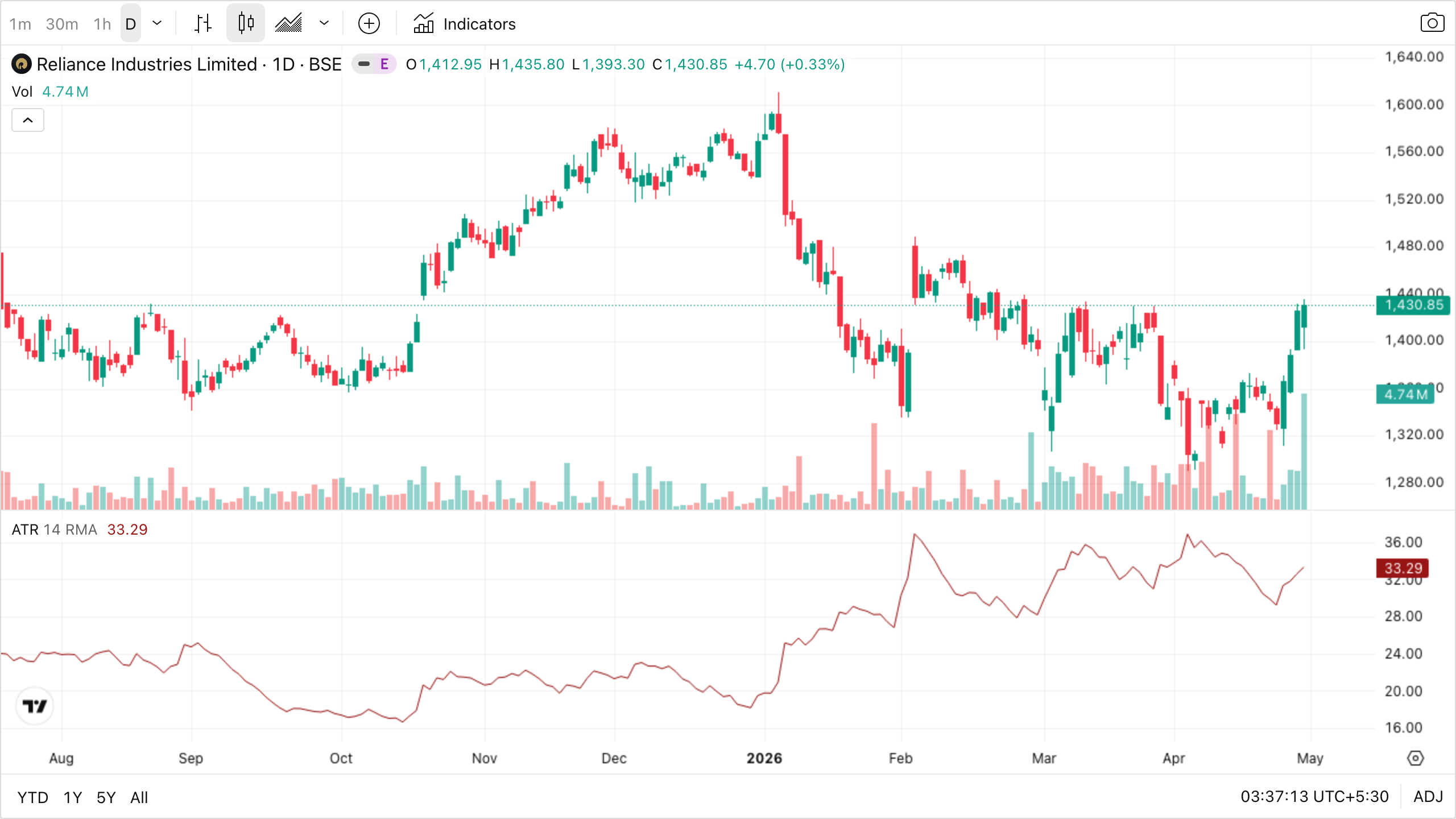
Task: Click the current price label 1,430.85
Action: coord(1413,305)
